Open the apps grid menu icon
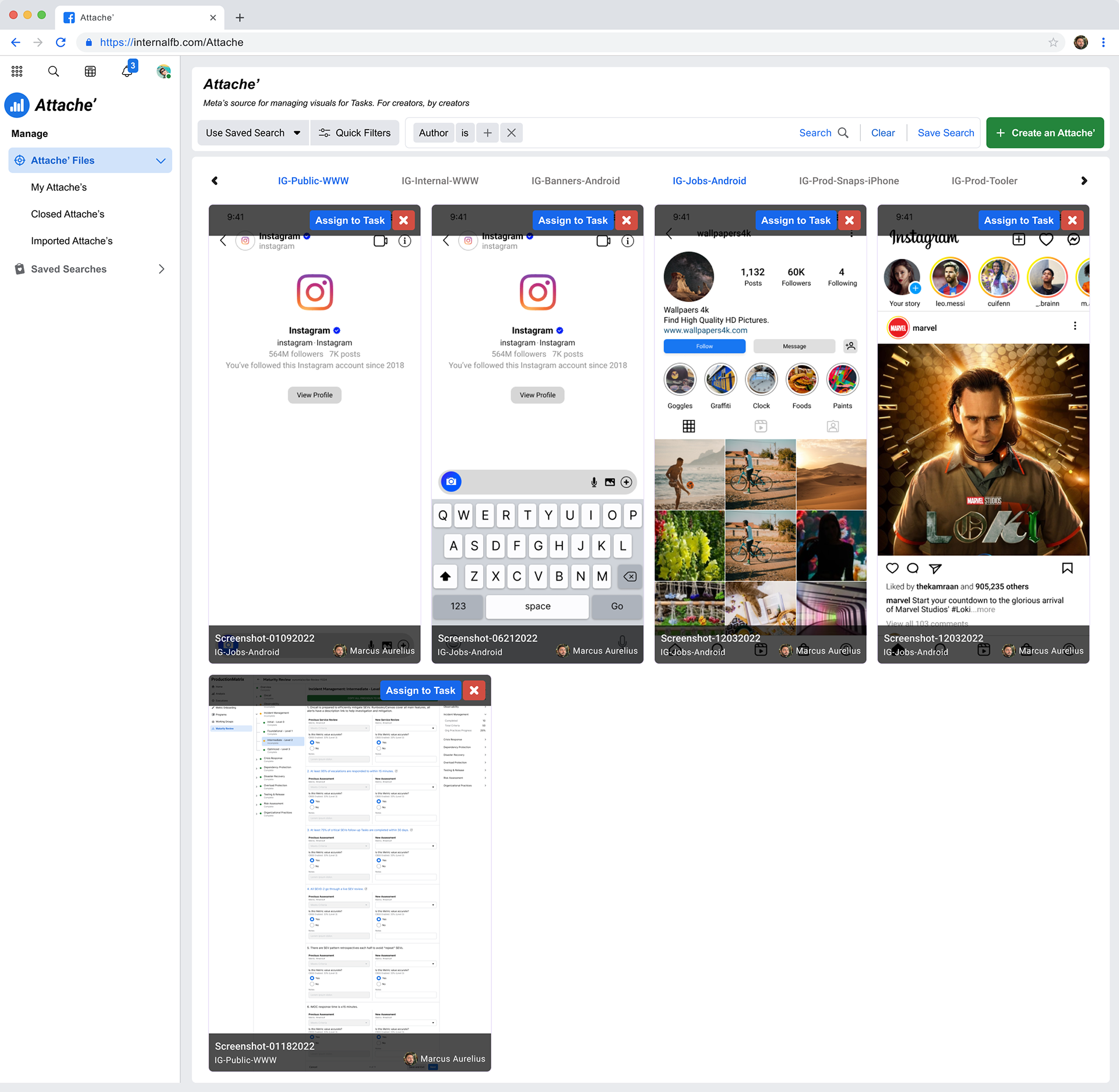 17,71
